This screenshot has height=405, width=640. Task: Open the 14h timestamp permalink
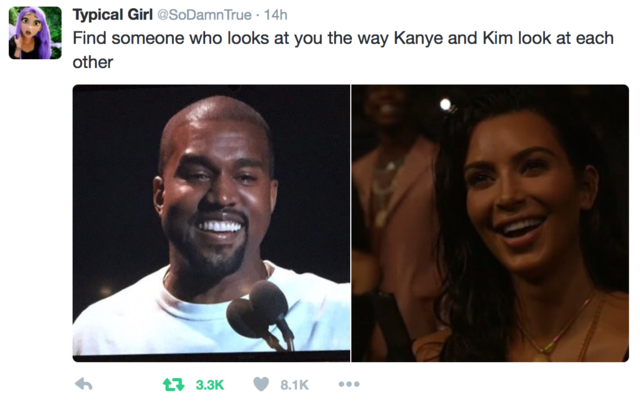click(x=276, y=15)
